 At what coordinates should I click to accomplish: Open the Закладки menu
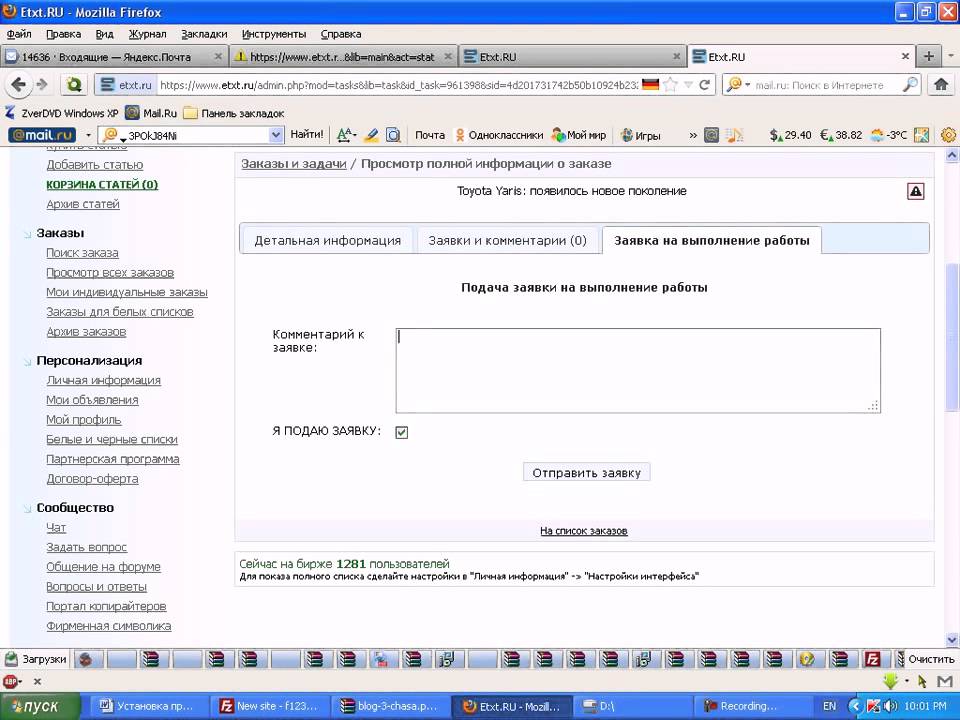pos(204,34)
